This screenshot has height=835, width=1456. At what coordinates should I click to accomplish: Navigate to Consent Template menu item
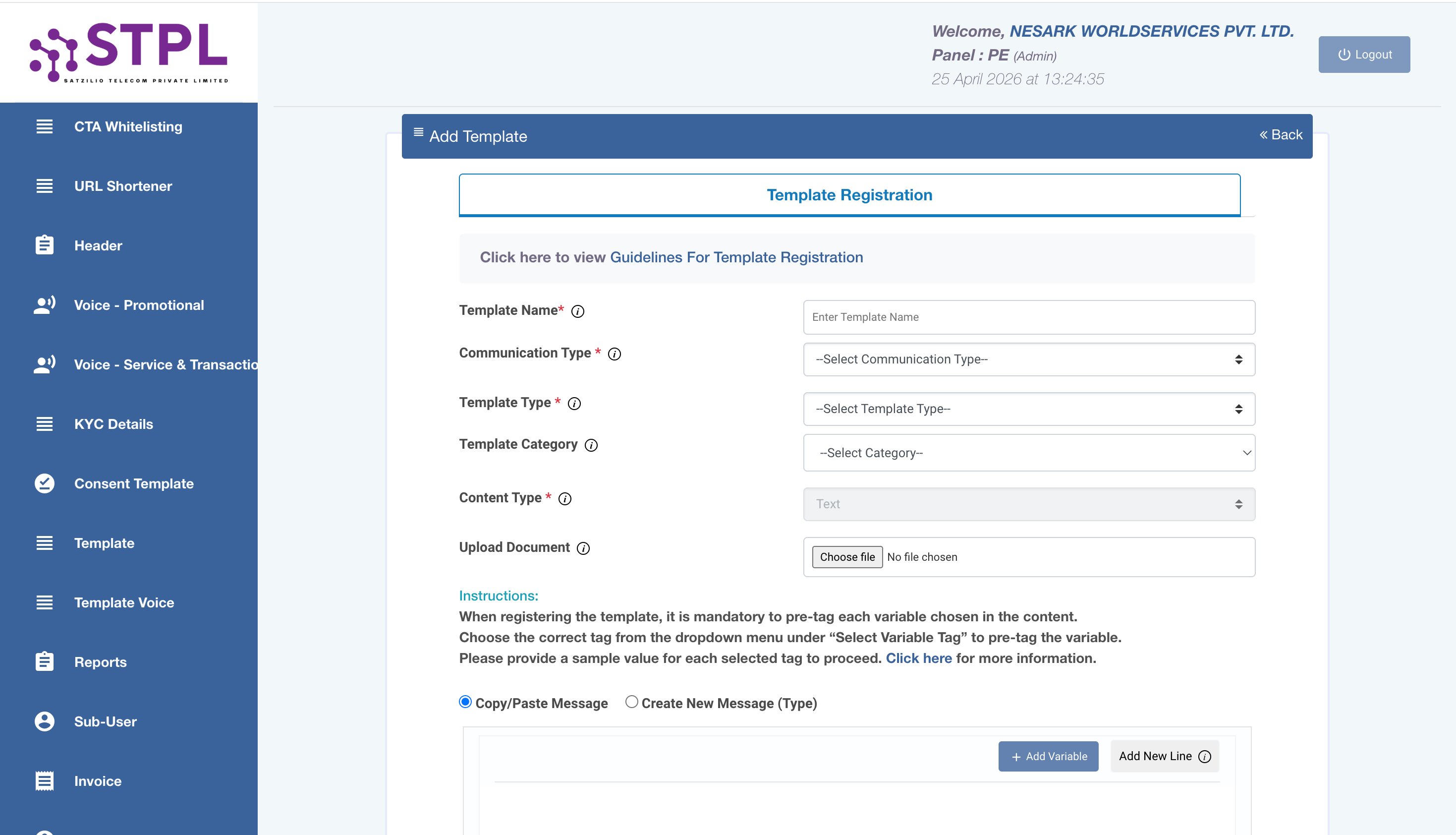click(134, 483)
